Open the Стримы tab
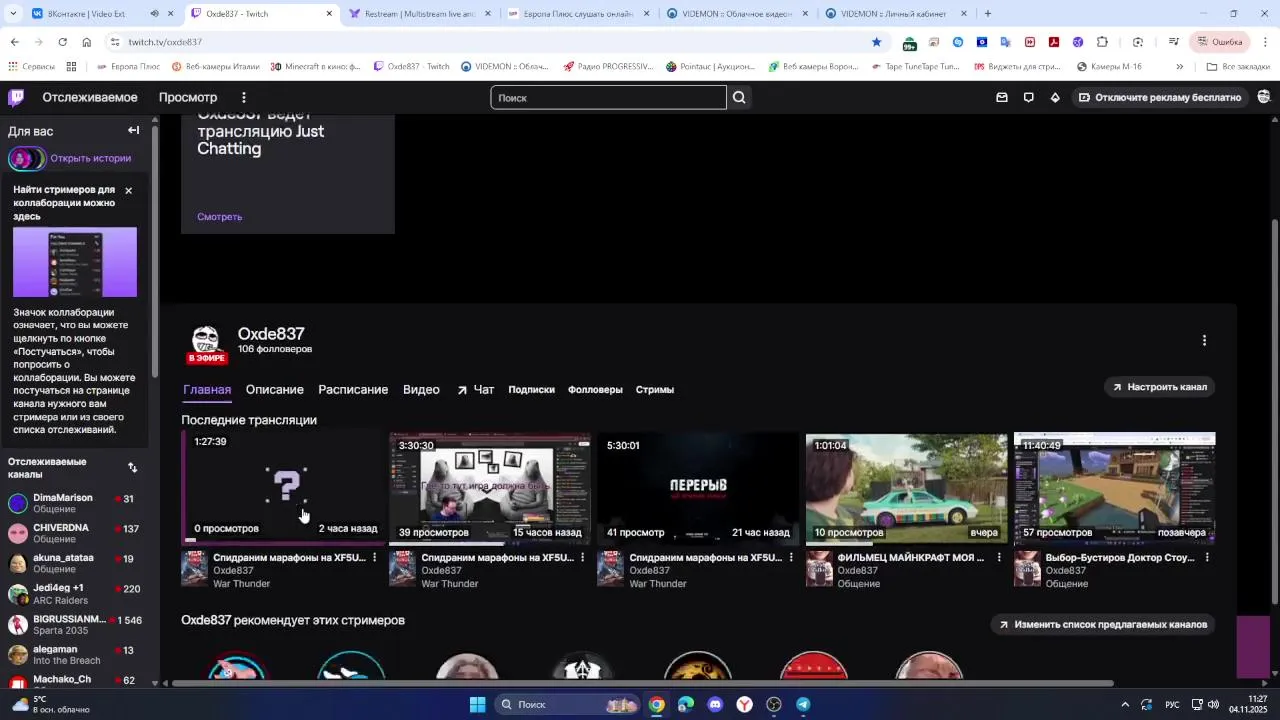This screenshot has width=1280, height=720. pos(655,390)
